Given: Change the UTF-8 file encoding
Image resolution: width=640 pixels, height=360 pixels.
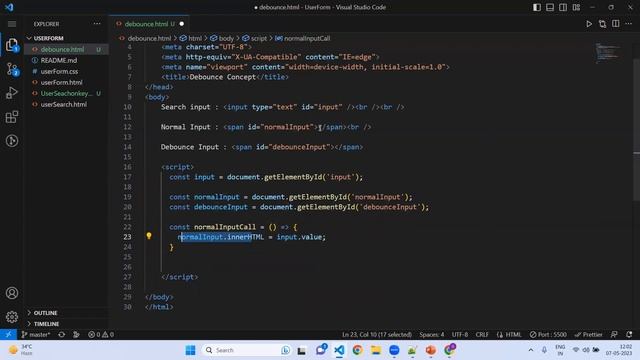Looking at the screenshot, I should 460,335.
